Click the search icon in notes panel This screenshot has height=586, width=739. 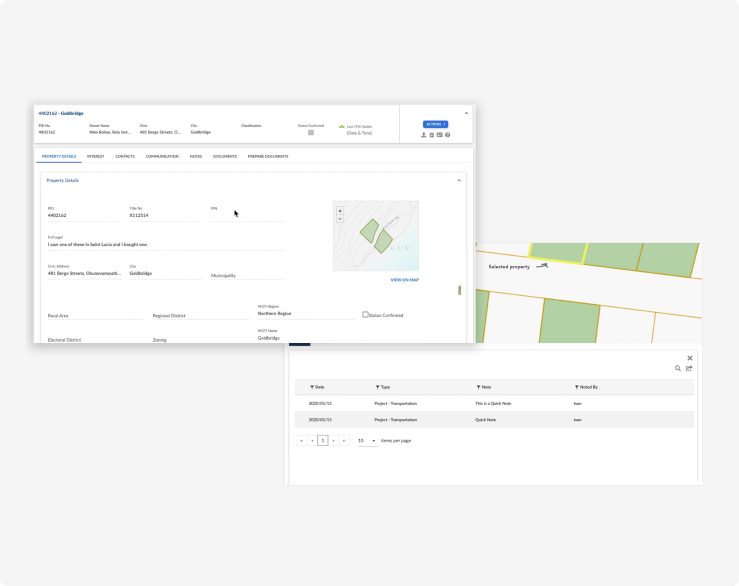point(677,368)
